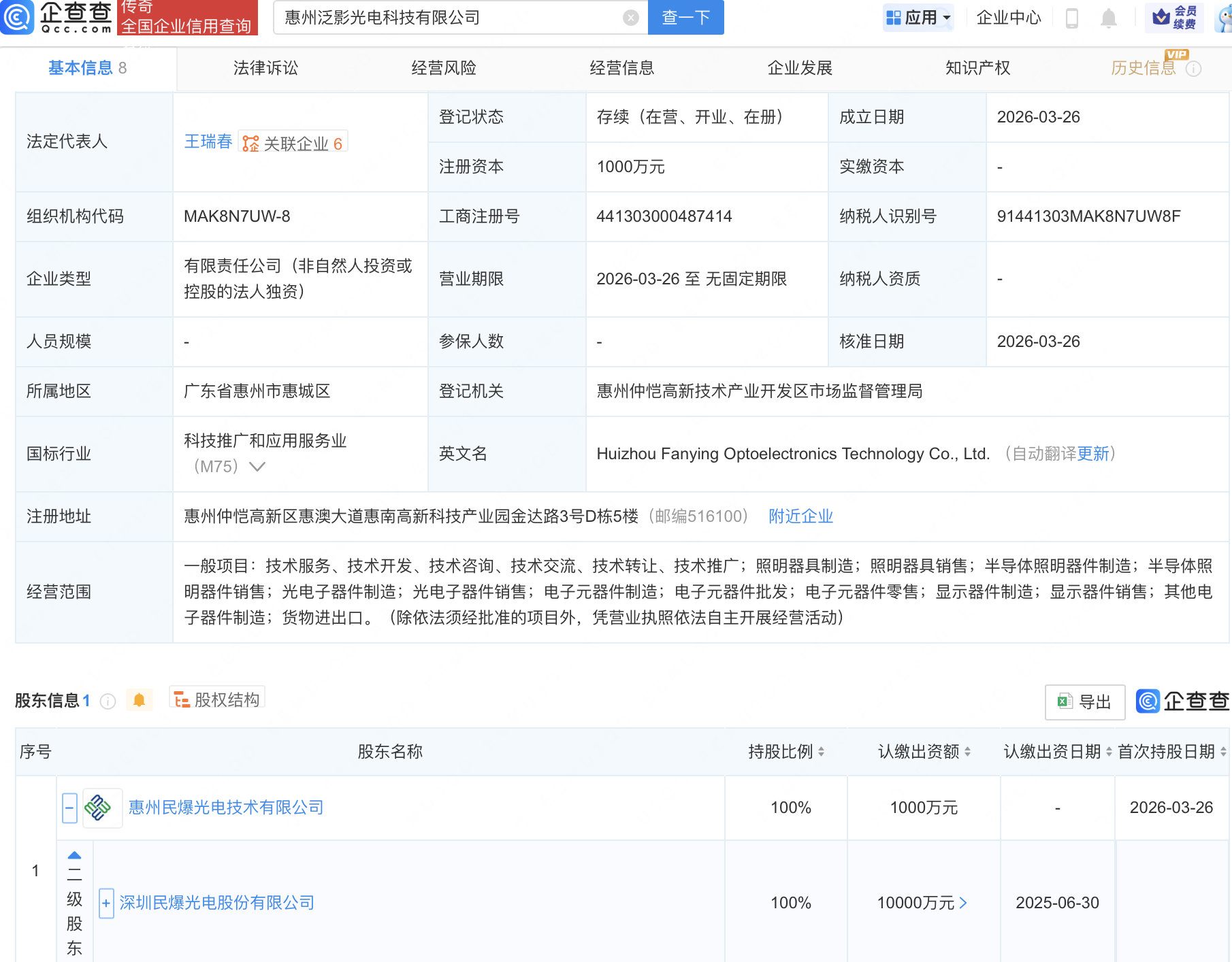Expand the 国标行业 M75 chevron
The height and width of the screenshot is (962, 1232).
pos(257,467)
